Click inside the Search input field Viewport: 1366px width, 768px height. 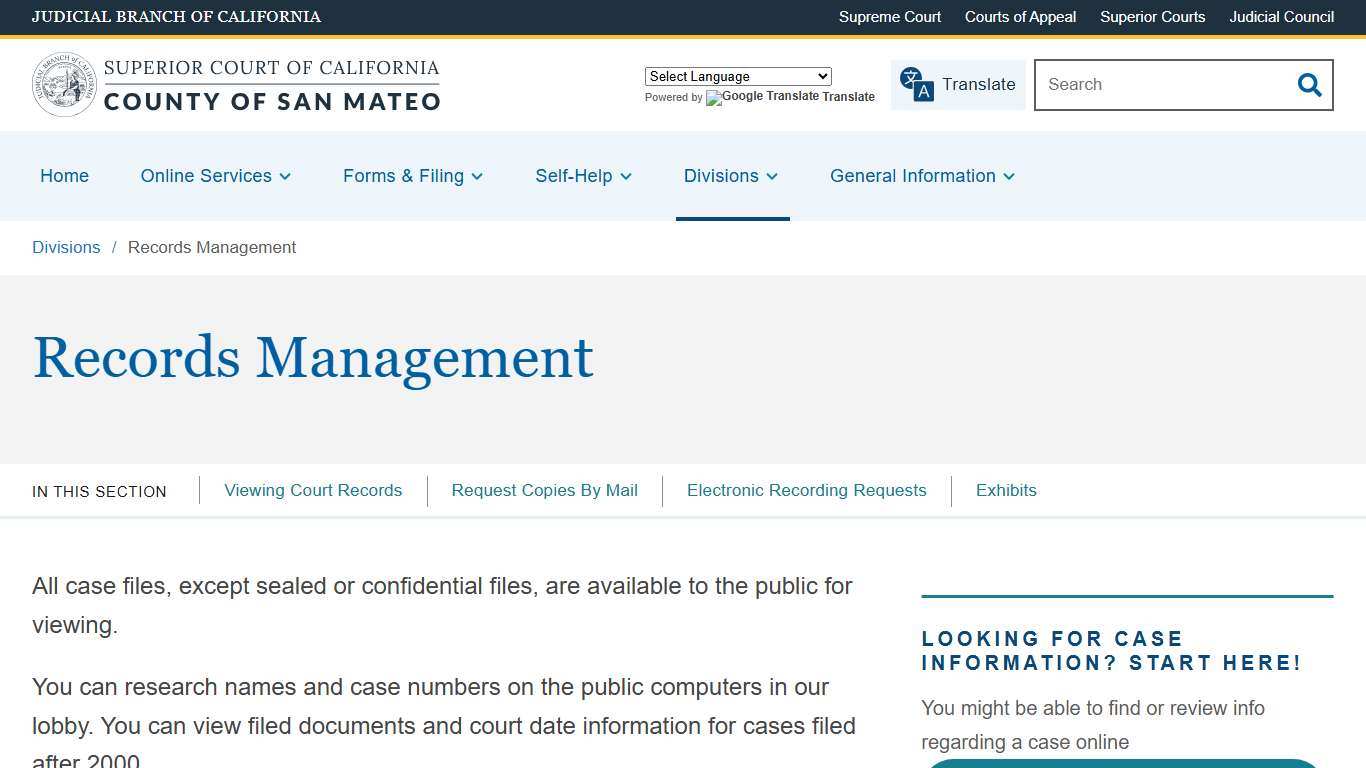pyautogui.click(x=1160, y=85)
